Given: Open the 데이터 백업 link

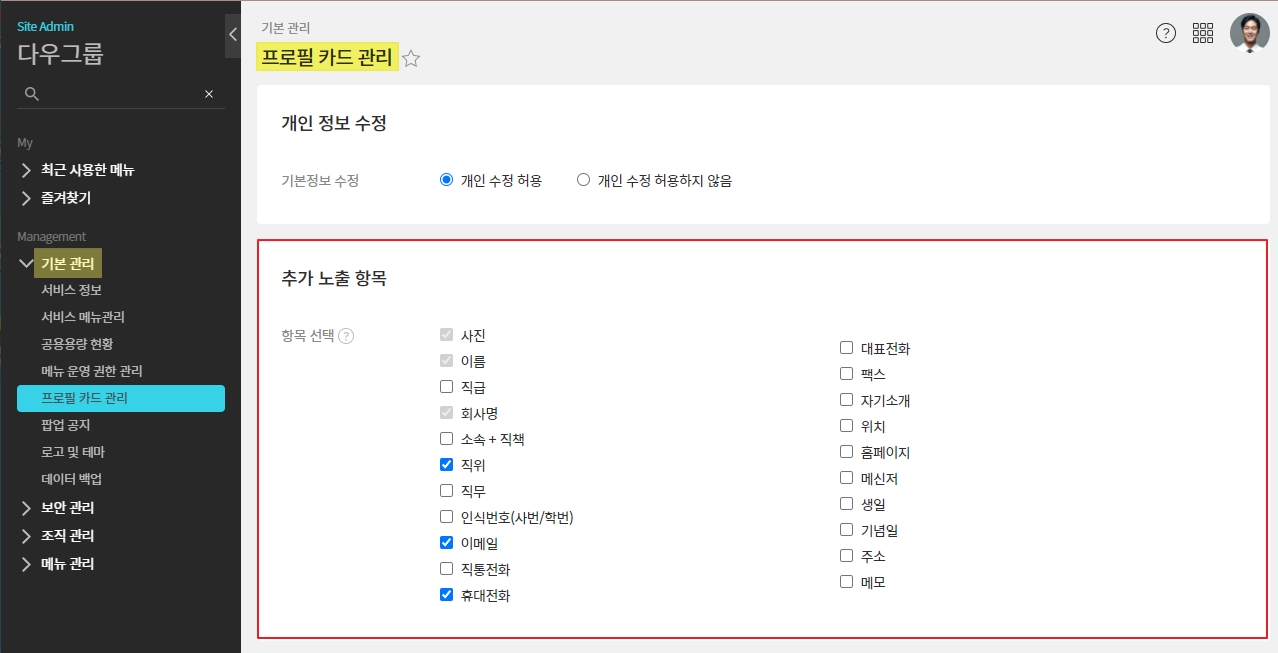Looking at the screenshot, I should [71, 479].
